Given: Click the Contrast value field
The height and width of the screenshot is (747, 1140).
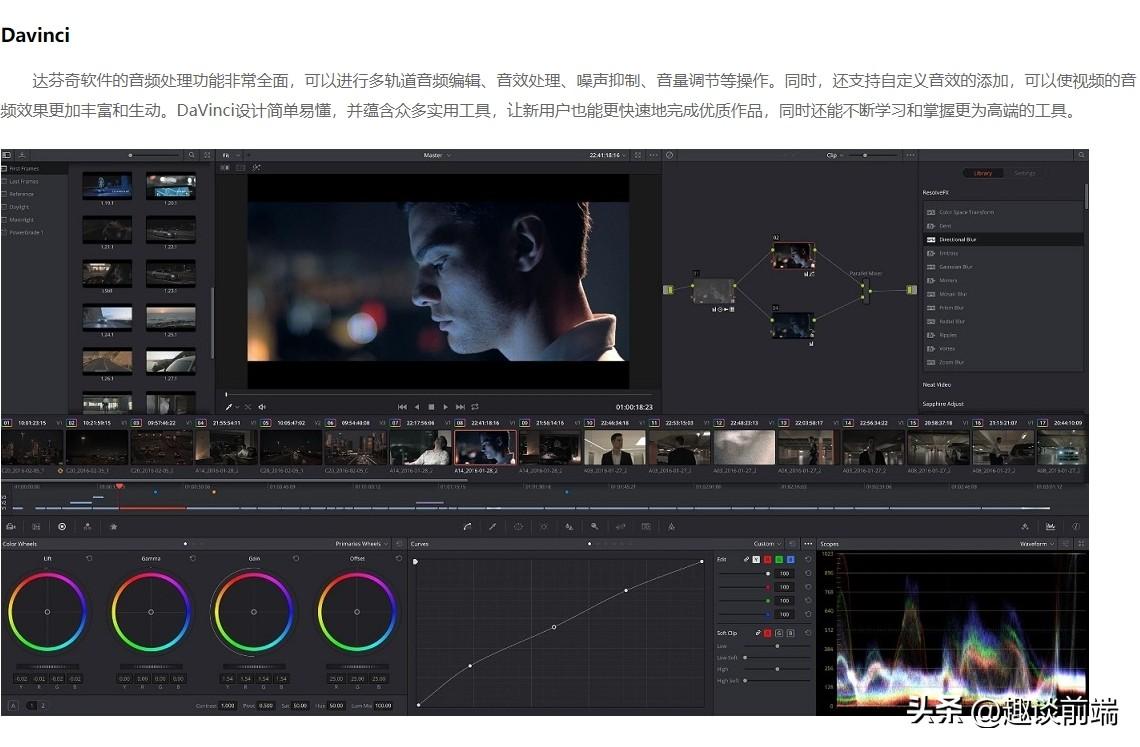Looking at the screenshot, I should click(x=228, y=706).
